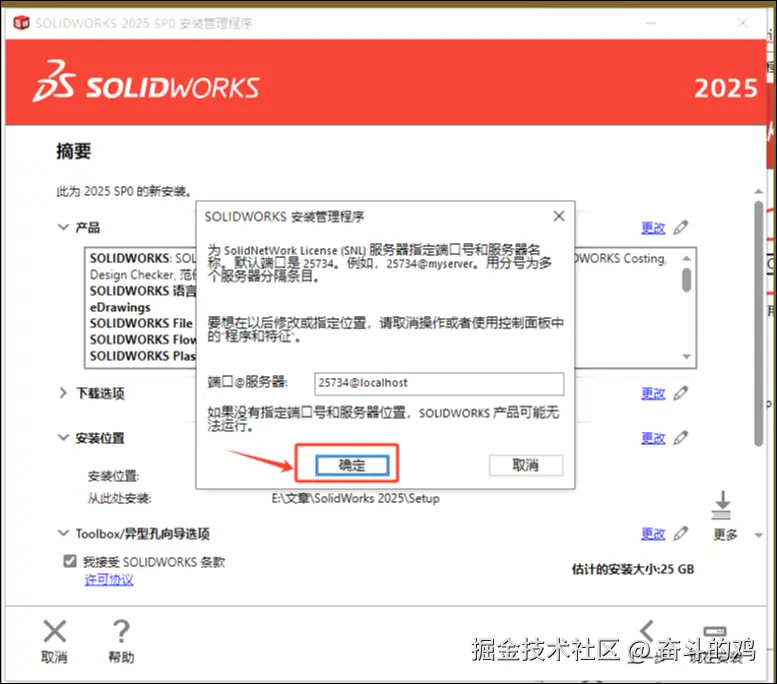The height and width of the screenshot is (684, 777).
Task: Click 更改 link for Toolbox options
Action: pos(653,534)
